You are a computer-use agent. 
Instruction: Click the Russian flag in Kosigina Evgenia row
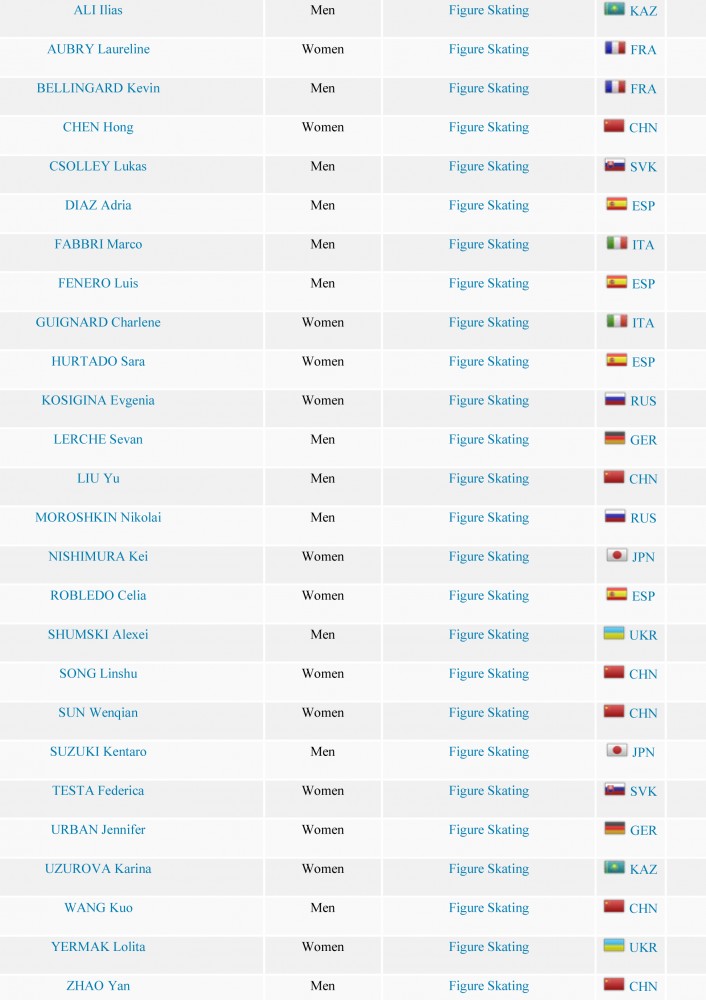tap(615, 399)
